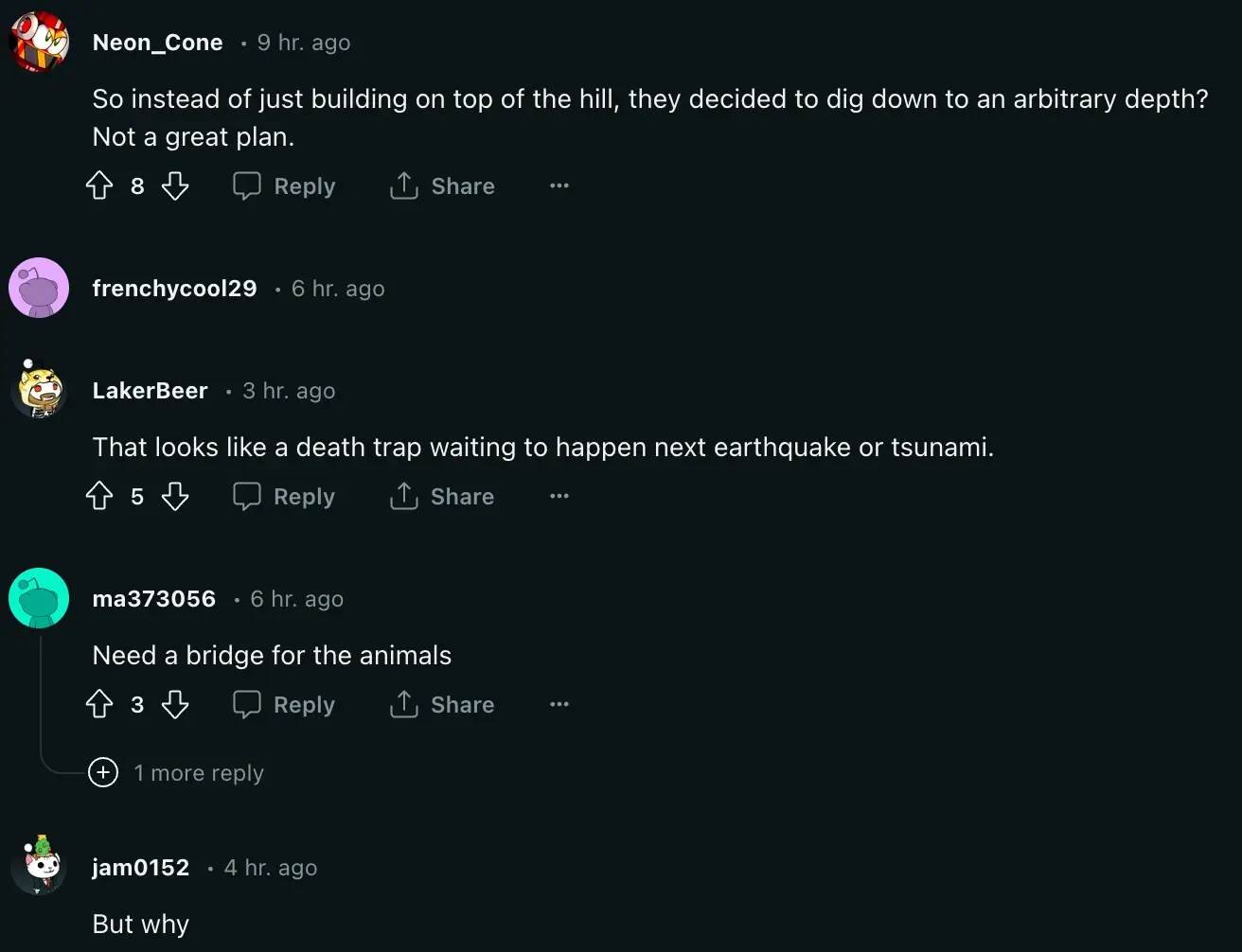
Task: Click the Share icon on Neon_Cone's comment
Action: coord(403,185)
